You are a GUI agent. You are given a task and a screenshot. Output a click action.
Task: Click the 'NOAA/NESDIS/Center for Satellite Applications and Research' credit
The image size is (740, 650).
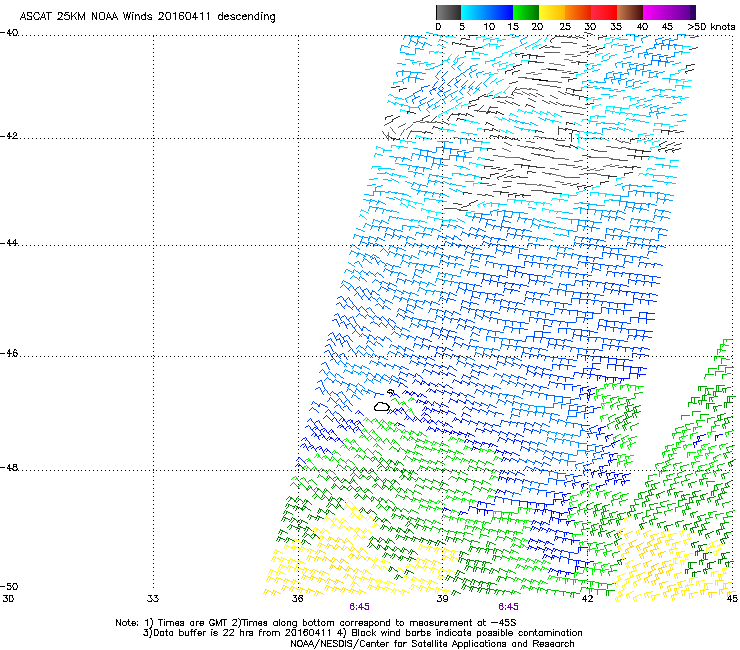pos(432,644)
